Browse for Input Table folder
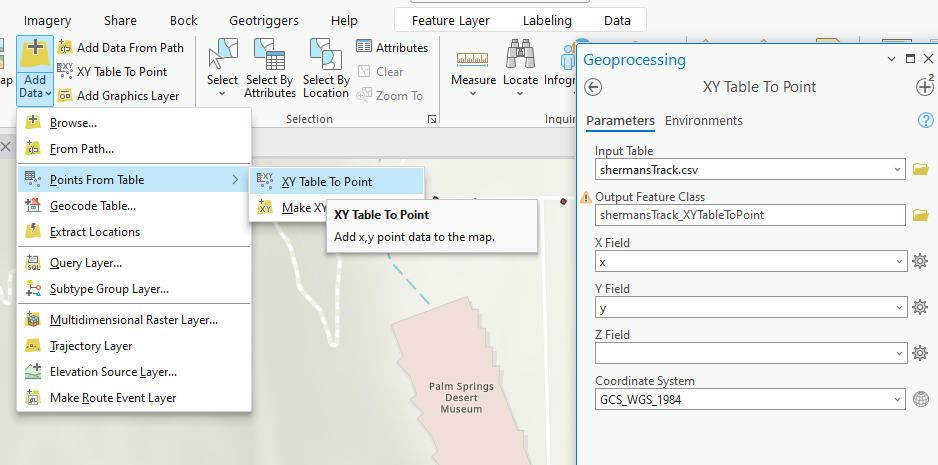938x465 pixels. tap(921, 169)
